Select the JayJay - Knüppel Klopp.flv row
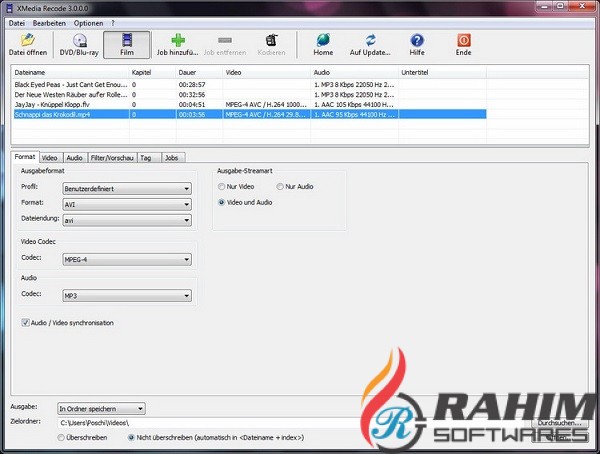Screen dimensions: 600x454 coord(250,105)
